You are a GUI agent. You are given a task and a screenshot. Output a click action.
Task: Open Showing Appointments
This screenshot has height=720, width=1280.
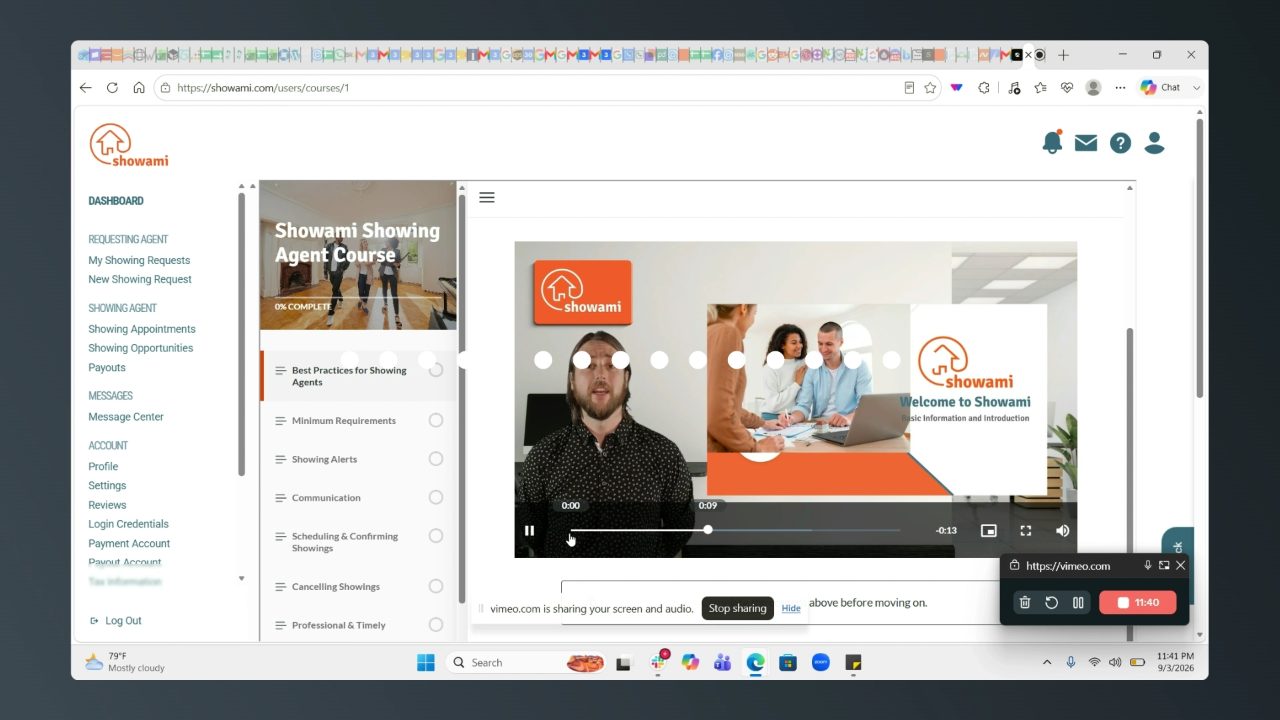[x=142, y=329]
